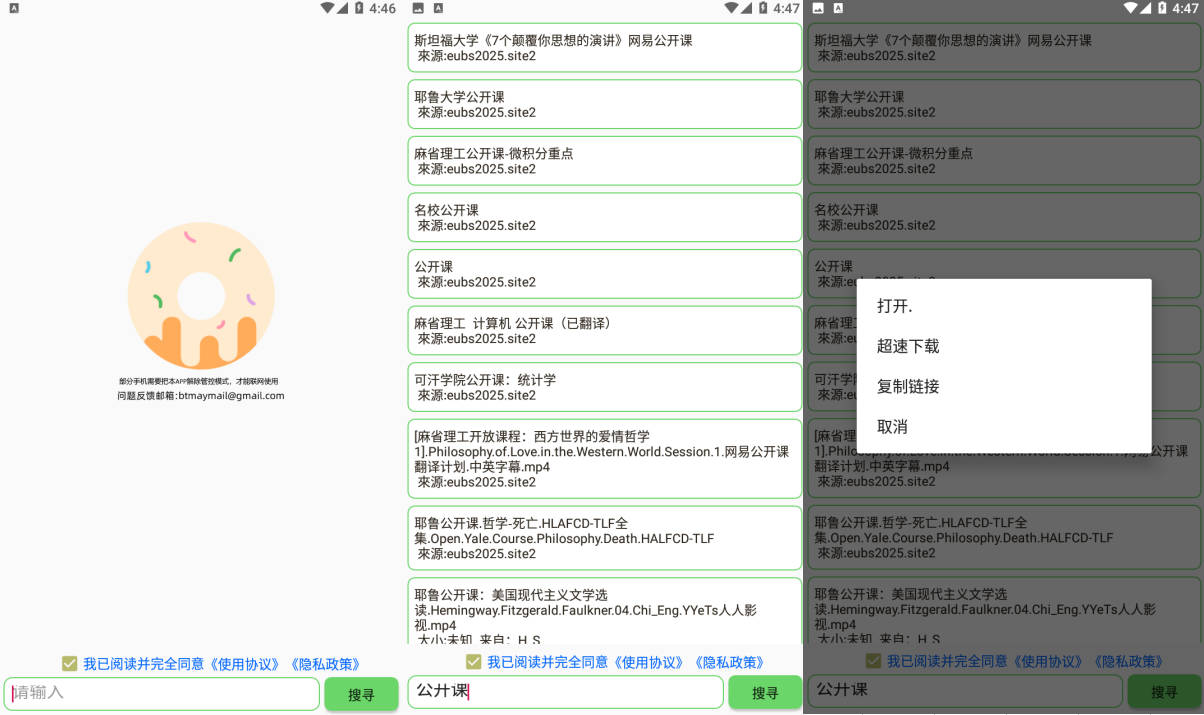This screenshot has width=1204, height=715.
Task: Tap the A notification icon in the 4:46 status bar
Action: coord(14,8)
